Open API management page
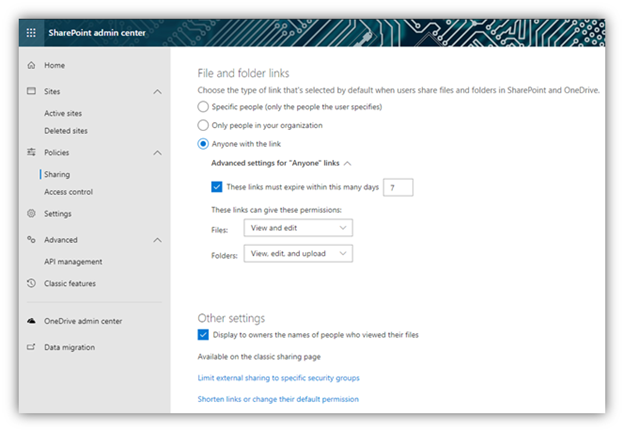Viewport: 624px width, 432px height. tap(73, 262)
